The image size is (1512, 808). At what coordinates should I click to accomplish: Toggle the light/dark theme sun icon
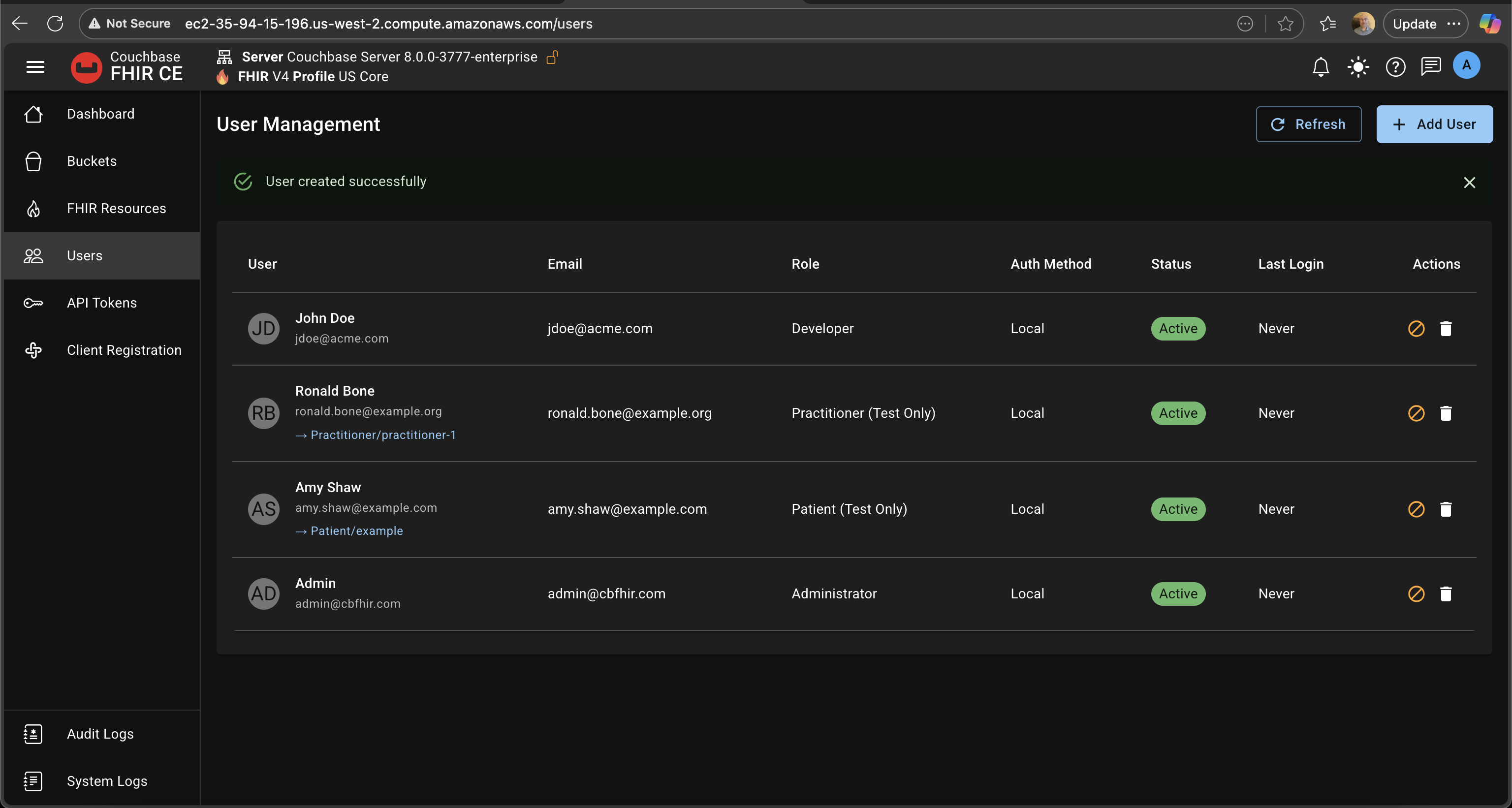tap(1357, 67)
